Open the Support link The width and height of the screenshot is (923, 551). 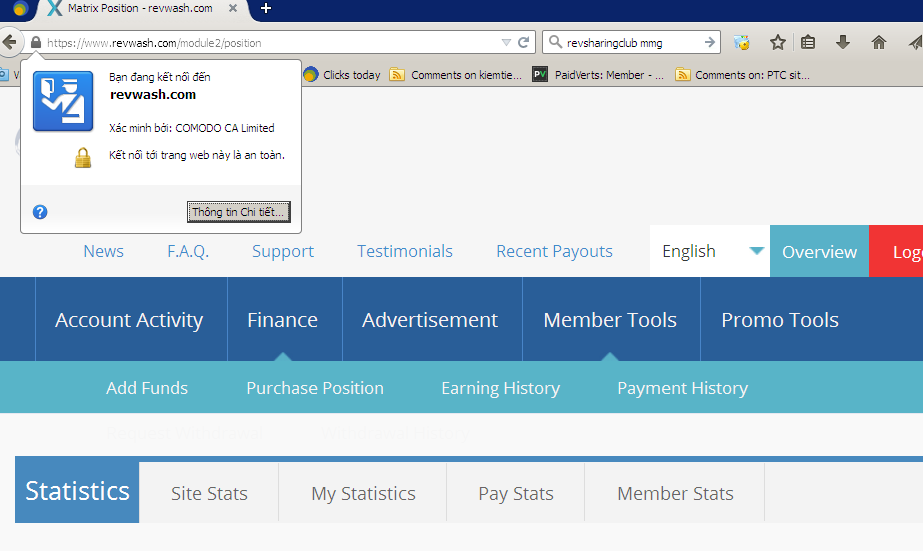[x=283, y=251]
